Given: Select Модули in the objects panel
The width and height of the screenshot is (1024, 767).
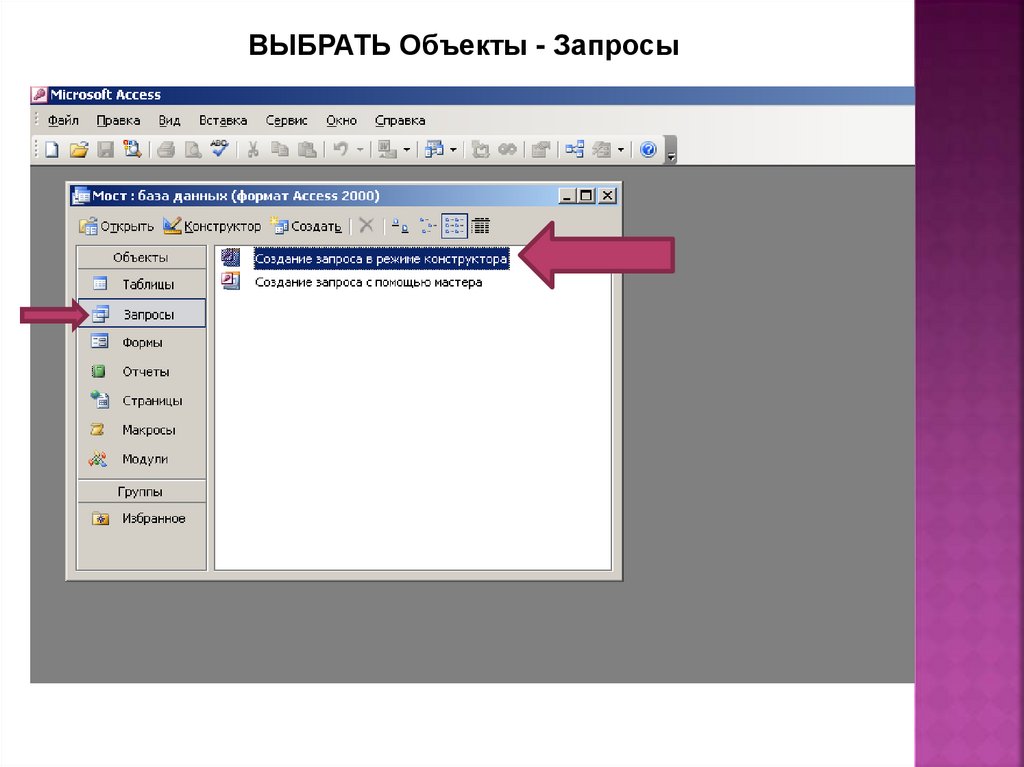Looking at the screenshot, I should (x=145, y=460).
